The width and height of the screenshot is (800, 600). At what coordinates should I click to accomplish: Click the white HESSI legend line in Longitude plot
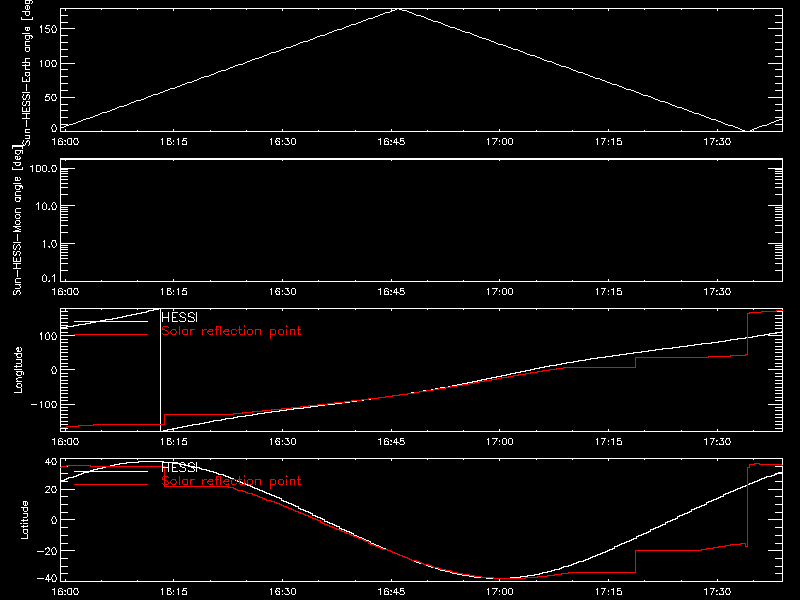(111, 321)
